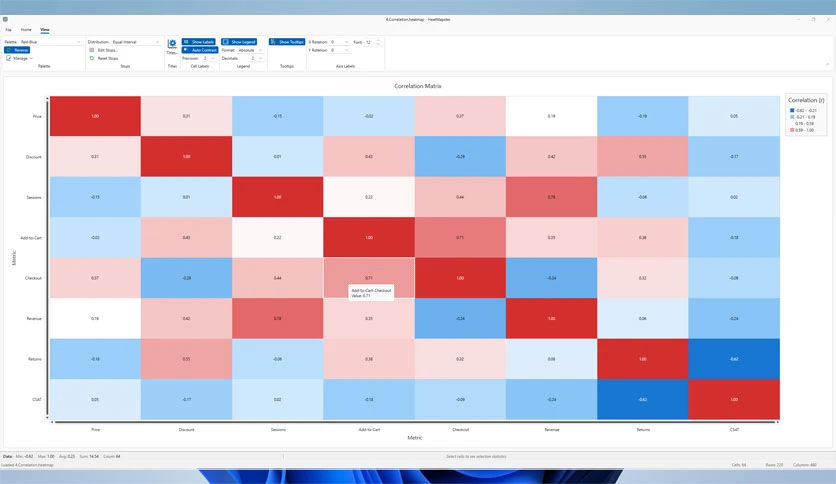Open the legend Format Absolute dropdown

[x=250, y=50]
